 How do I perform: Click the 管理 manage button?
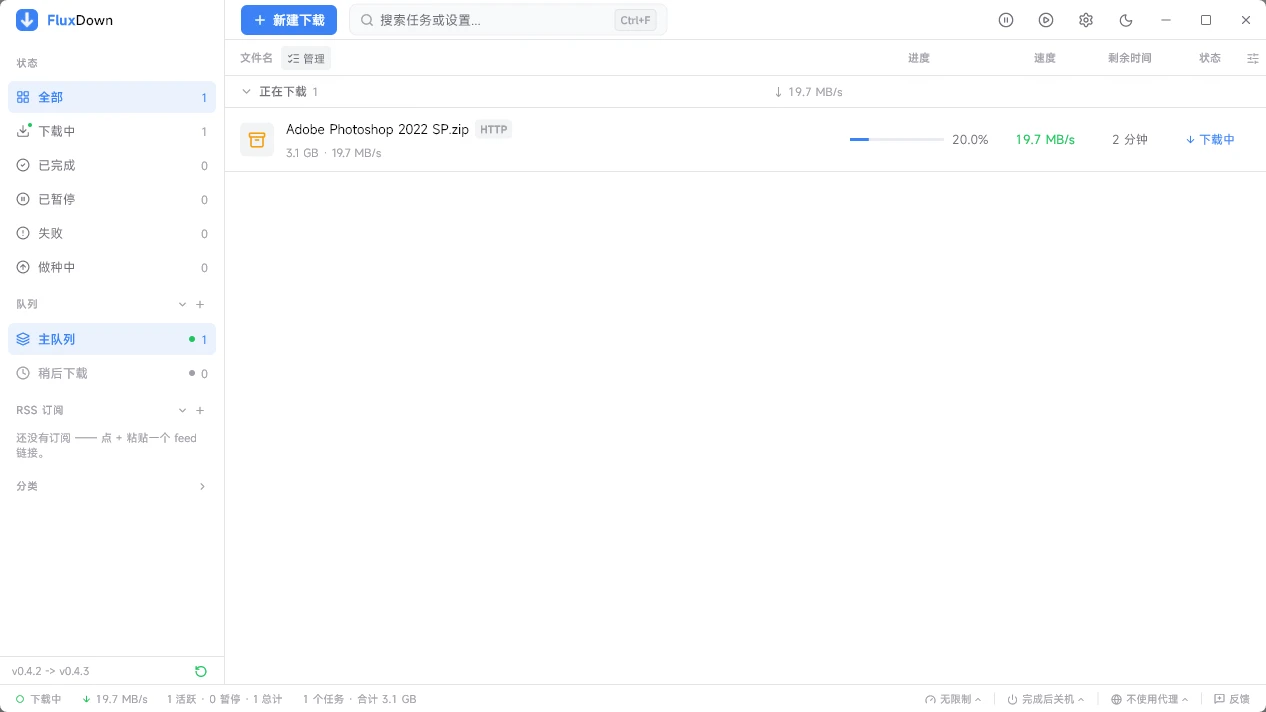pyautogui.click(x=306, y=58)
